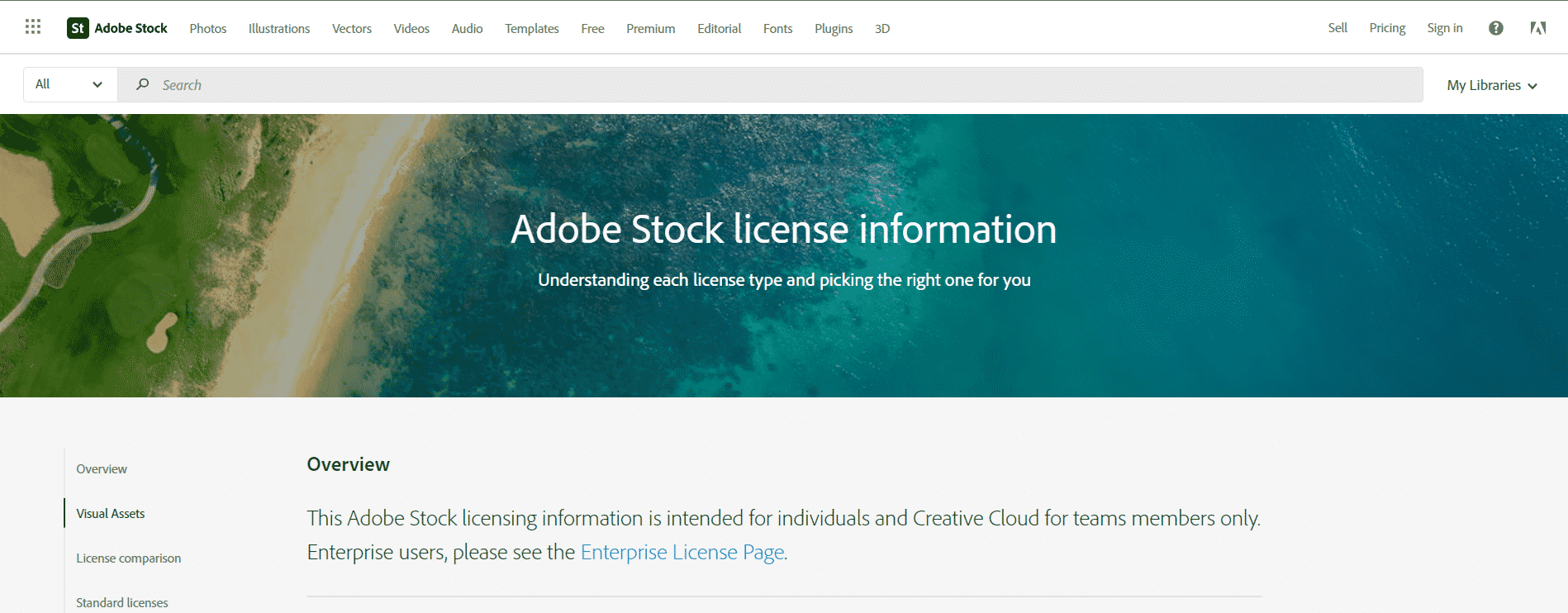
Task: Follow the Enterprise License Page link
Action: (682, 552)
